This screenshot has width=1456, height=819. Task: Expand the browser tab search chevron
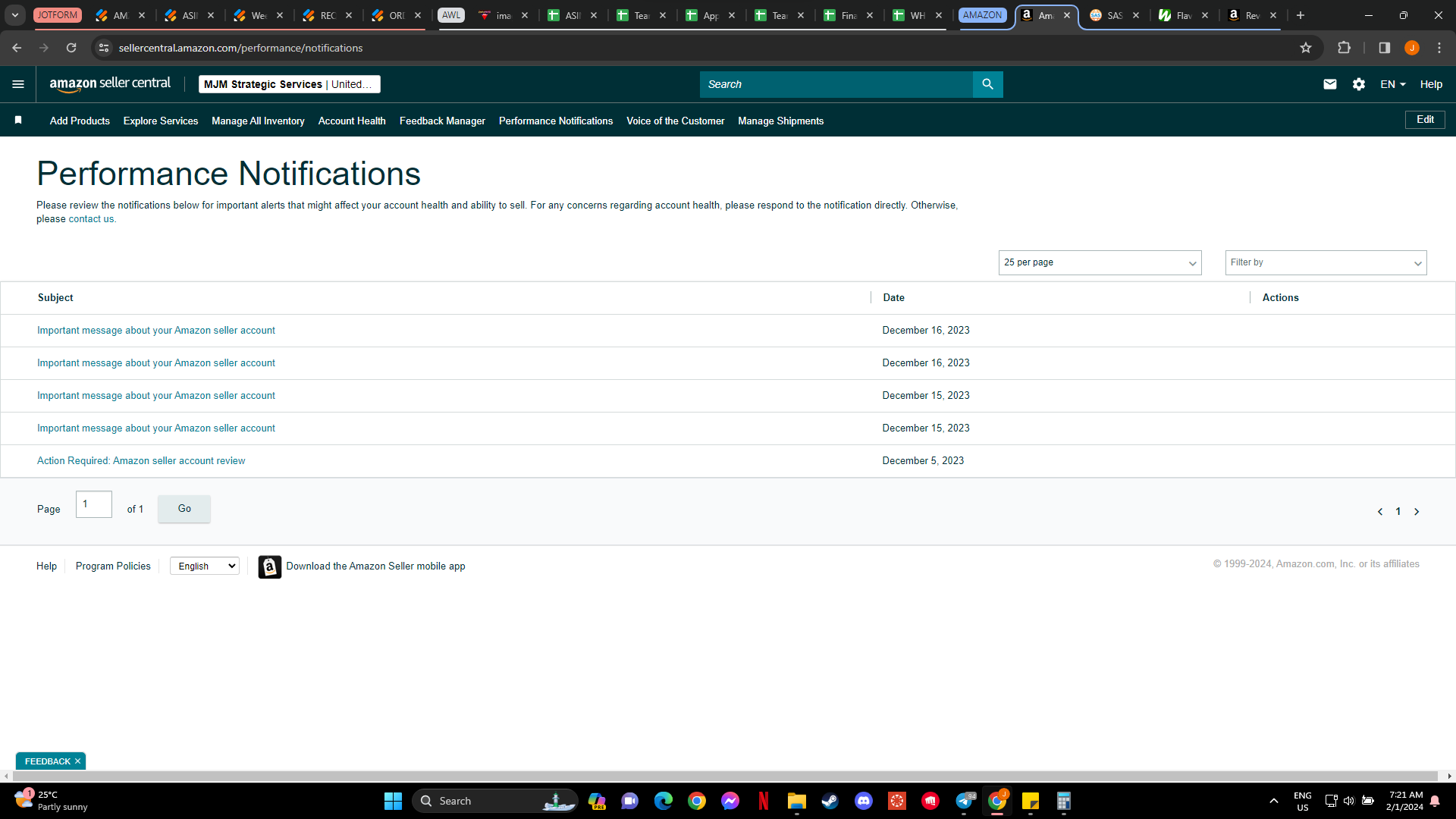[15, 15]
